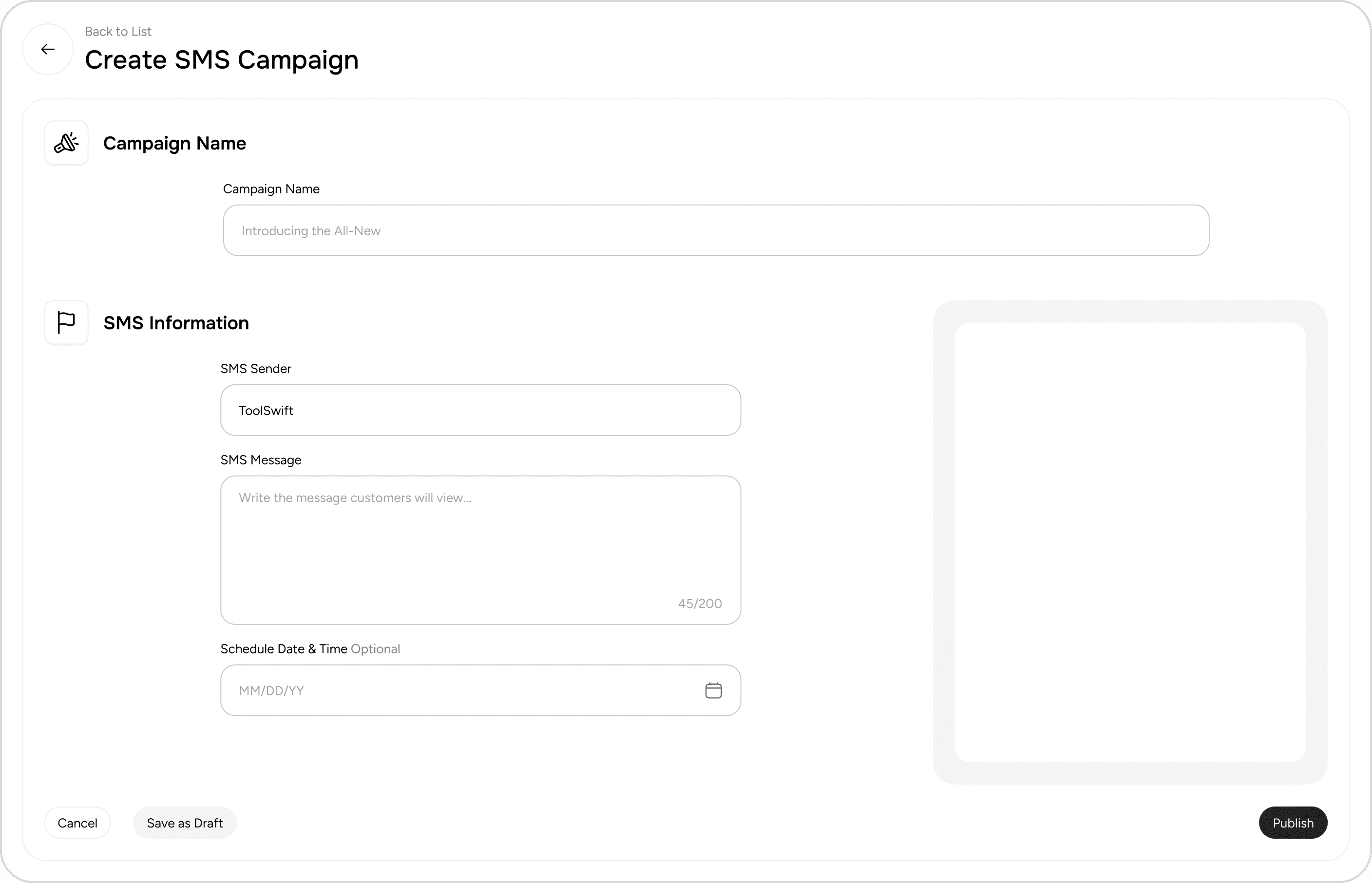The height and width of the screenshot is (883, 1372).
Task: Click the SMS Information section heading
Action: pos(175,323)
